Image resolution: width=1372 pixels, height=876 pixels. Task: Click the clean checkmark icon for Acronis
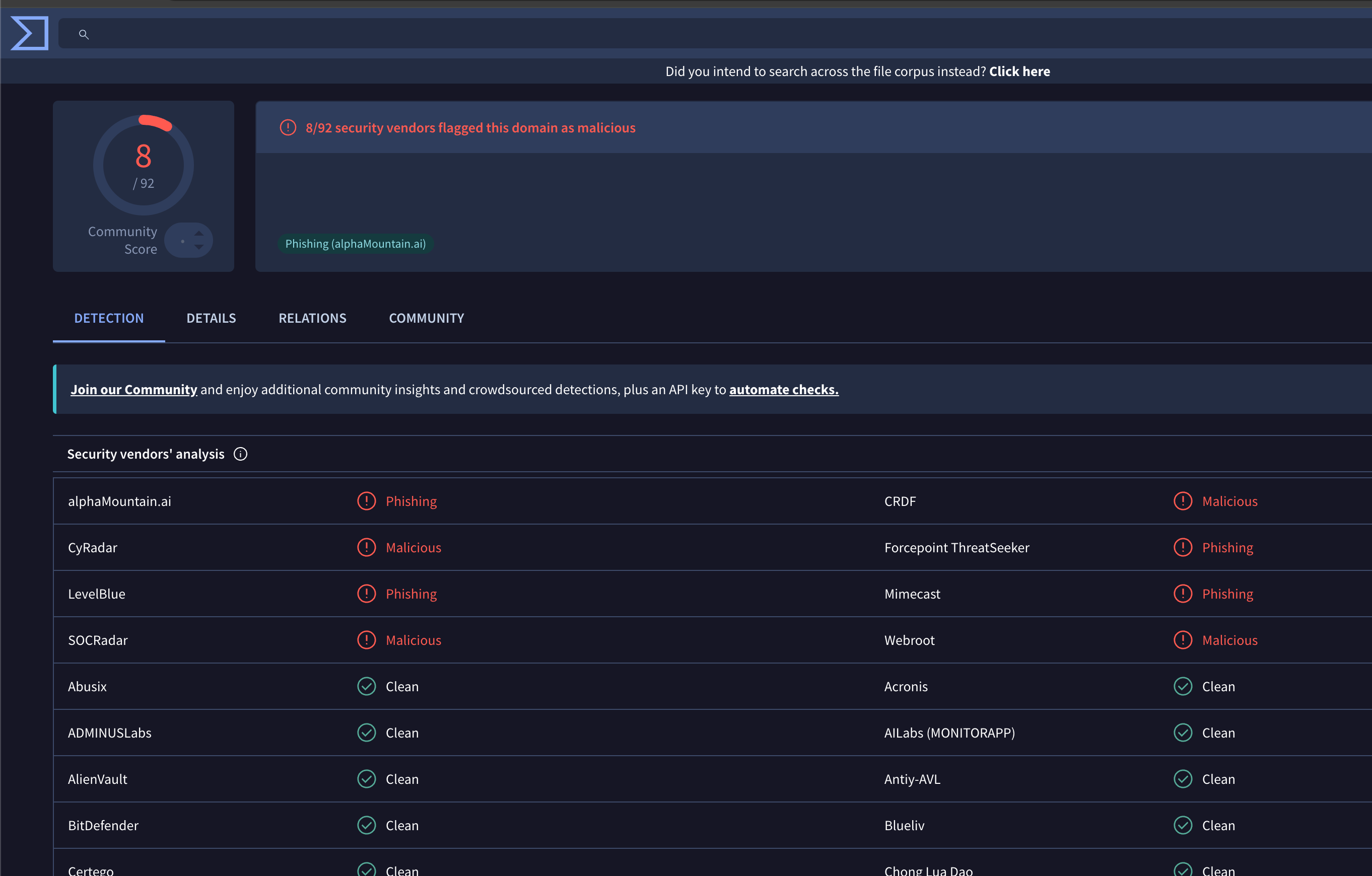pyautogui.click(x=1183, y=686)
